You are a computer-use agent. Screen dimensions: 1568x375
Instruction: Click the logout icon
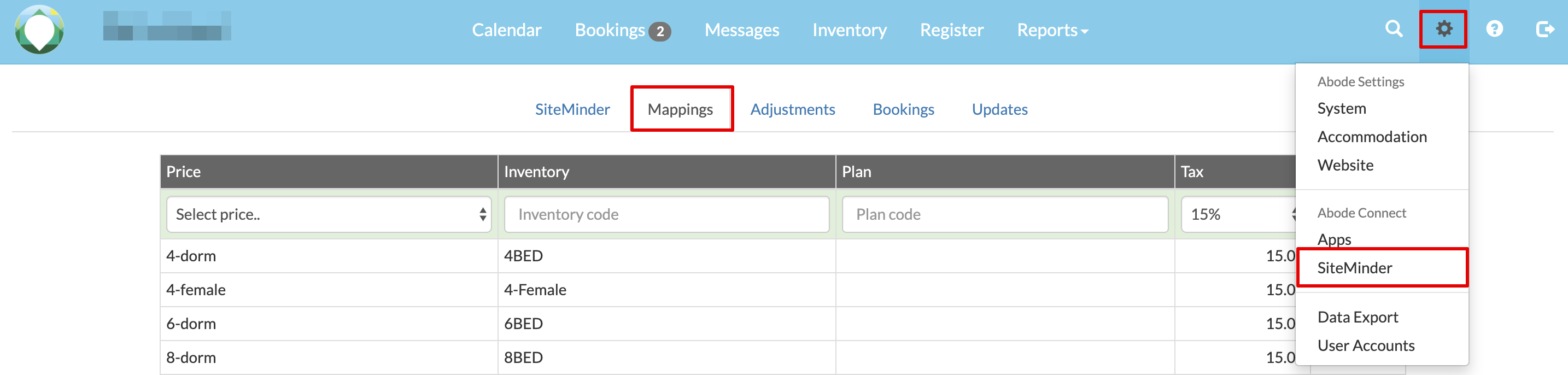1545,28
